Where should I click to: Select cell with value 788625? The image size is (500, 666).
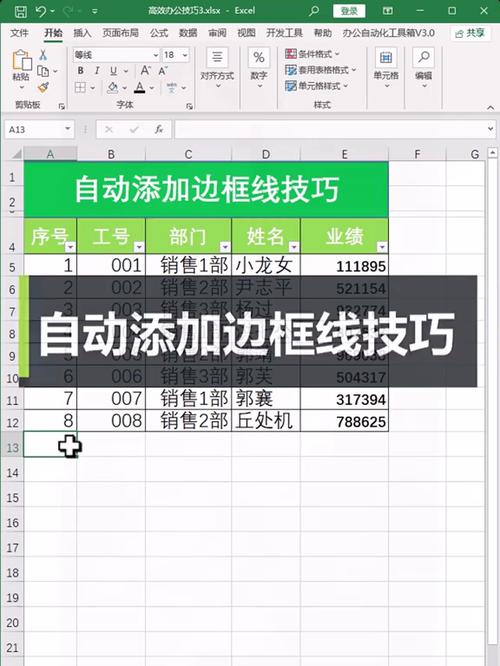click(345, 421)
